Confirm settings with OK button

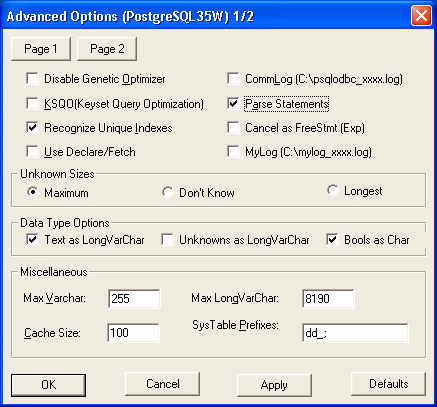(x=48, y=385)
